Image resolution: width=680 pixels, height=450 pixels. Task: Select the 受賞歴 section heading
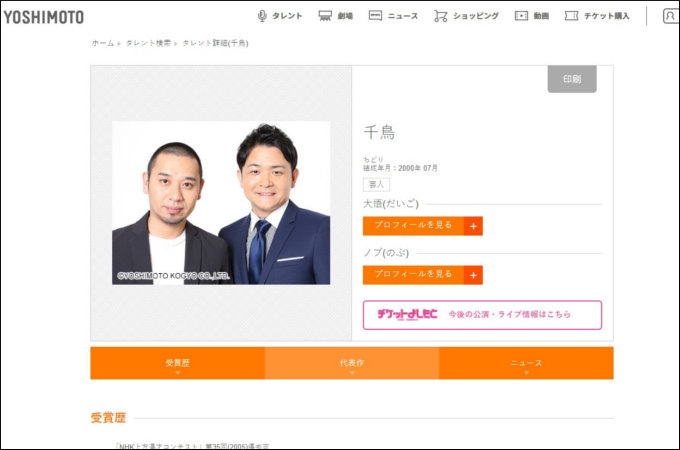(x=108, y=418)
